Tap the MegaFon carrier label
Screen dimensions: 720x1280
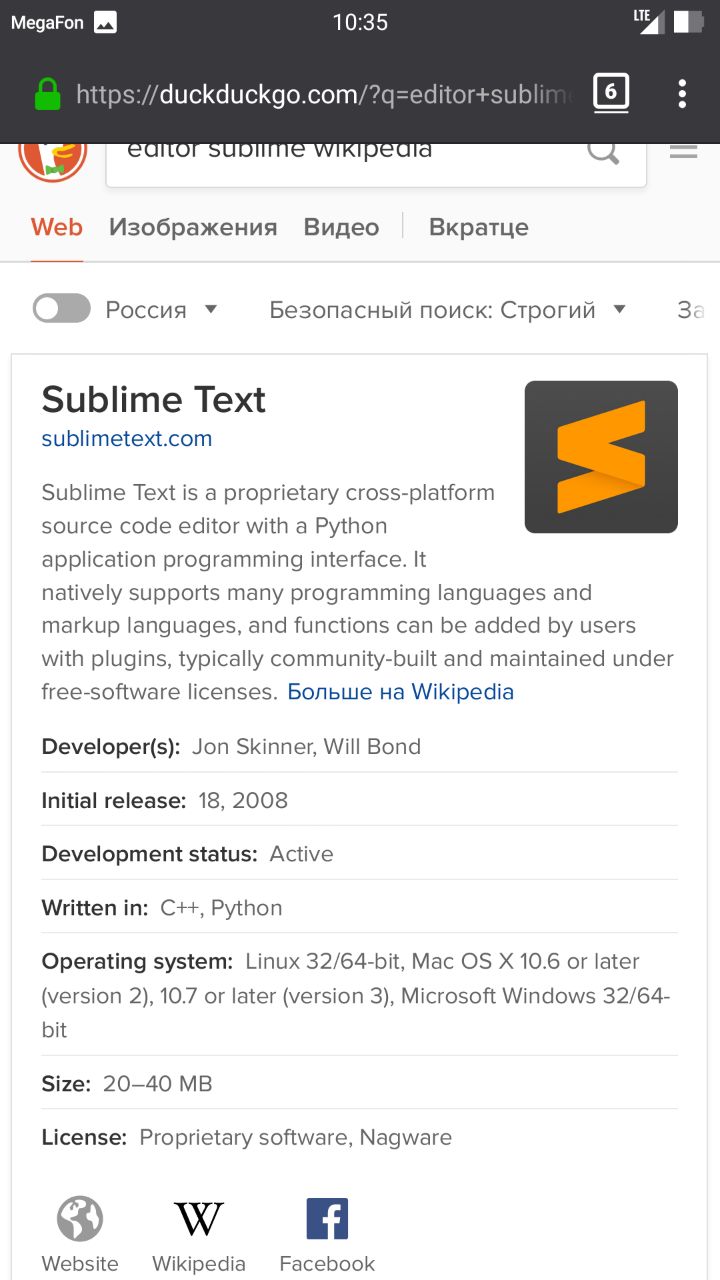click(47, 23)
